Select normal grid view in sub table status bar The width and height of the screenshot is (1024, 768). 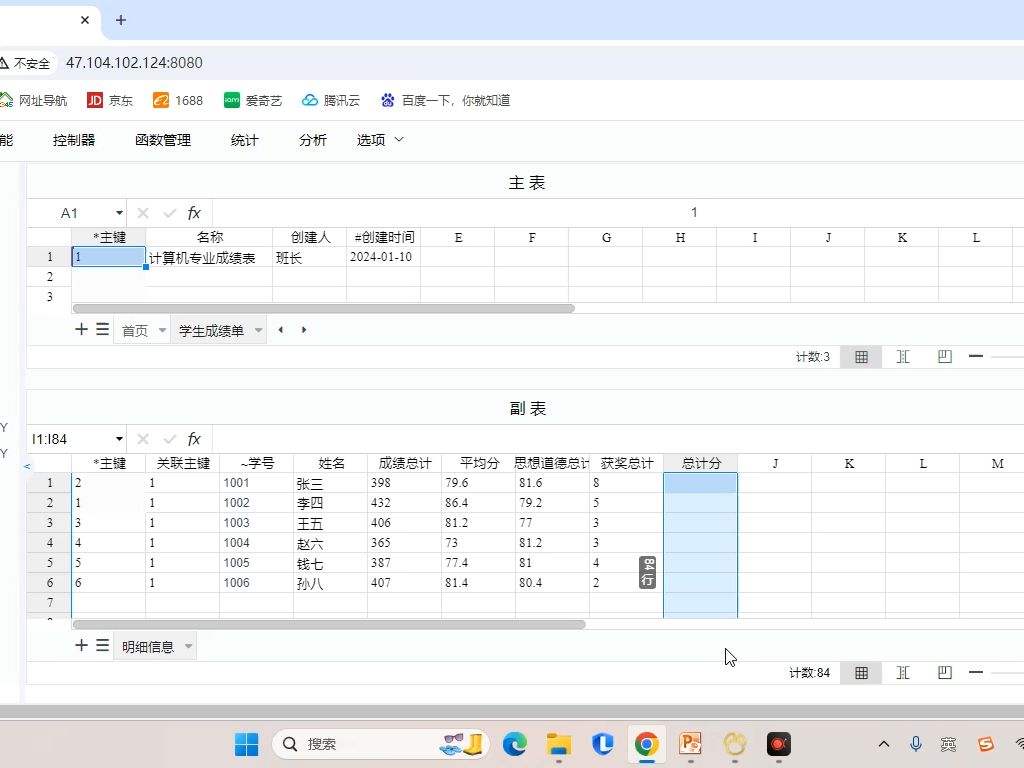click(x=861, y=673)
